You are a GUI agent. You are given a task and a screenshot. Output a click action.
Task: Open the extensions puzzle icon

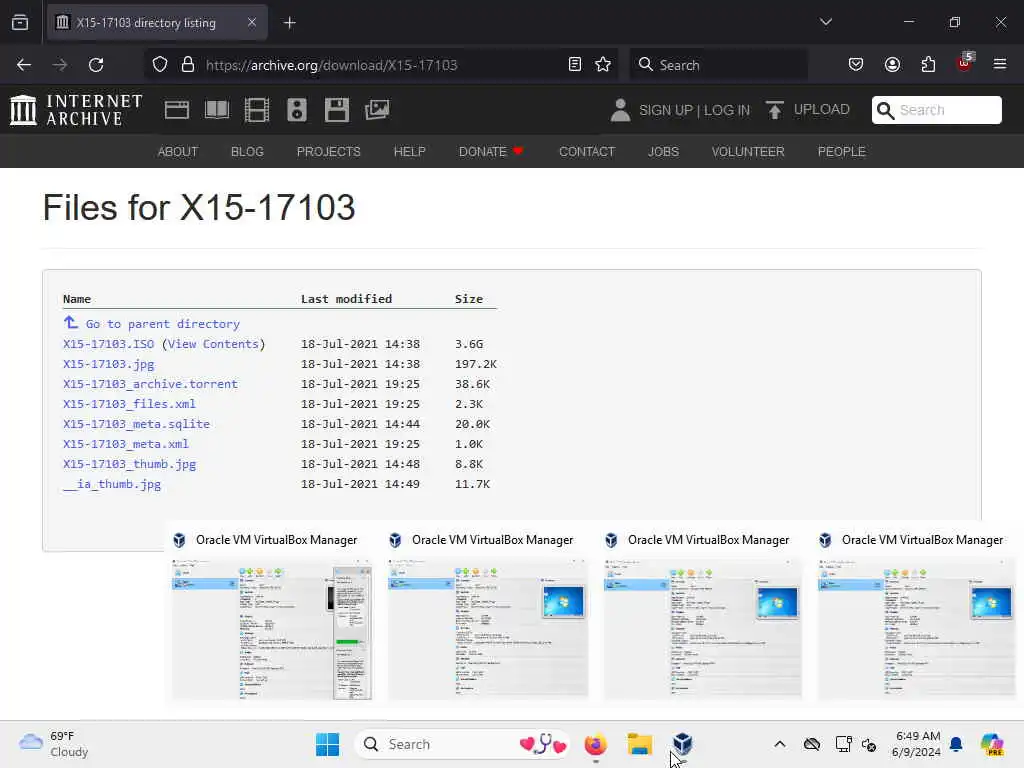[928, 65]
